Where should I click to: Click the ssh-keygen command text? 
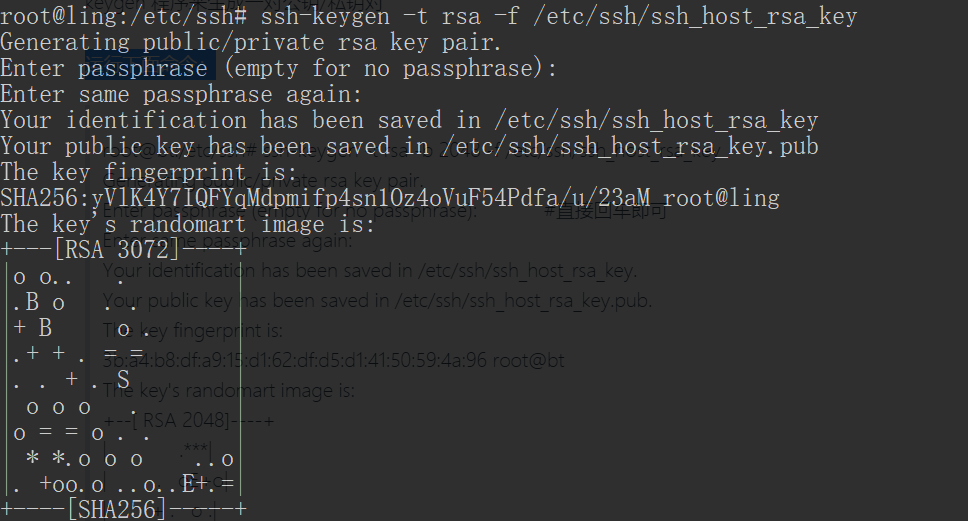[559, 17]
